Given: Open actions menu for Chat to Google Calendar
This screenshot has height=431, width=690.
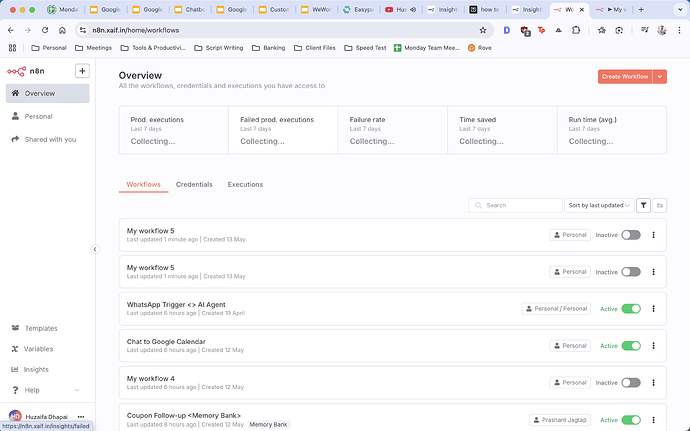Looking at the screenshot, I should tap(653, 346).
